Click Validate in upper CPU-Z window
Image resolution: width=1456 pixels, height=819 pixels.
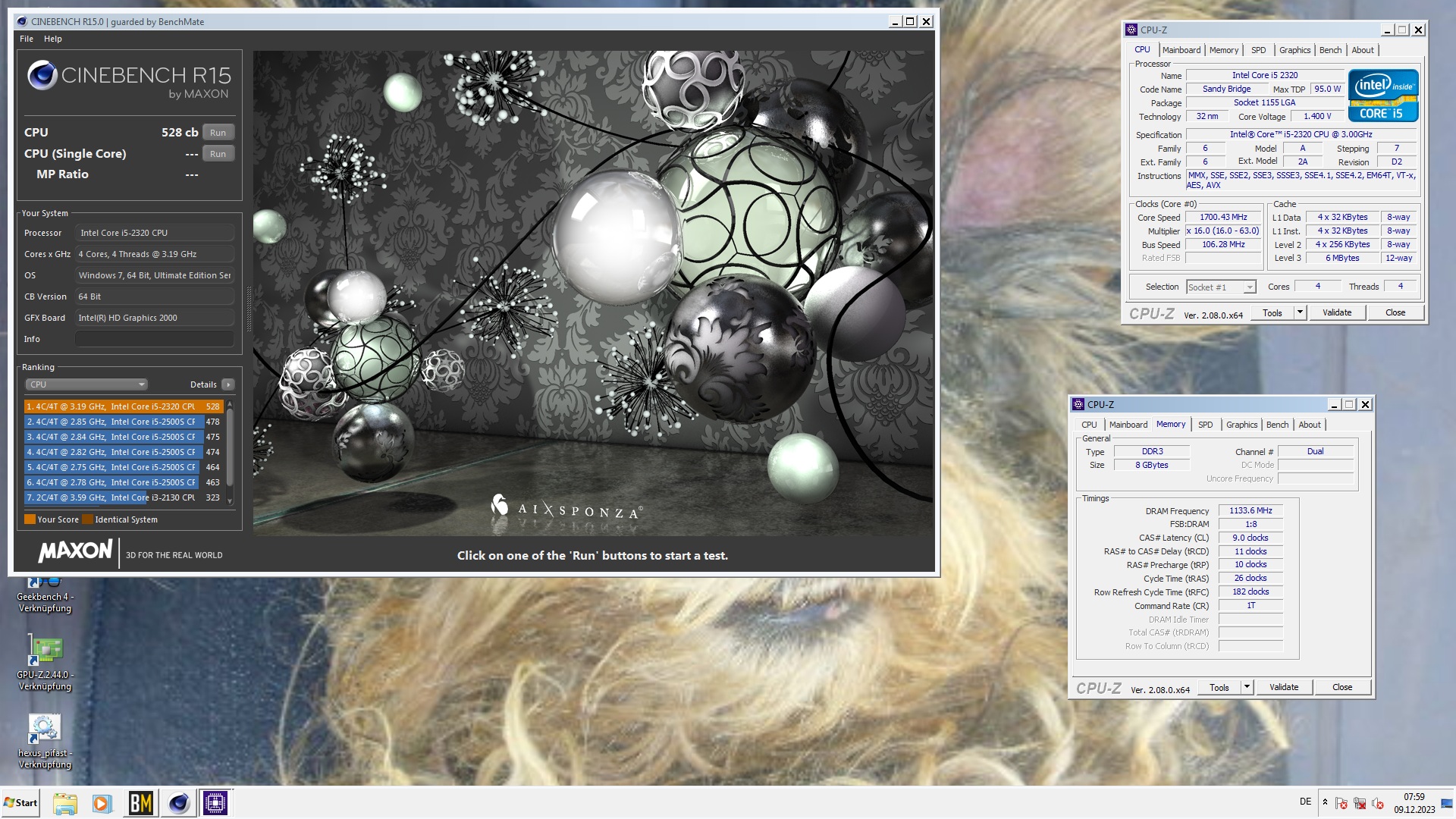pyautogui.click(x=1337, y=312)
